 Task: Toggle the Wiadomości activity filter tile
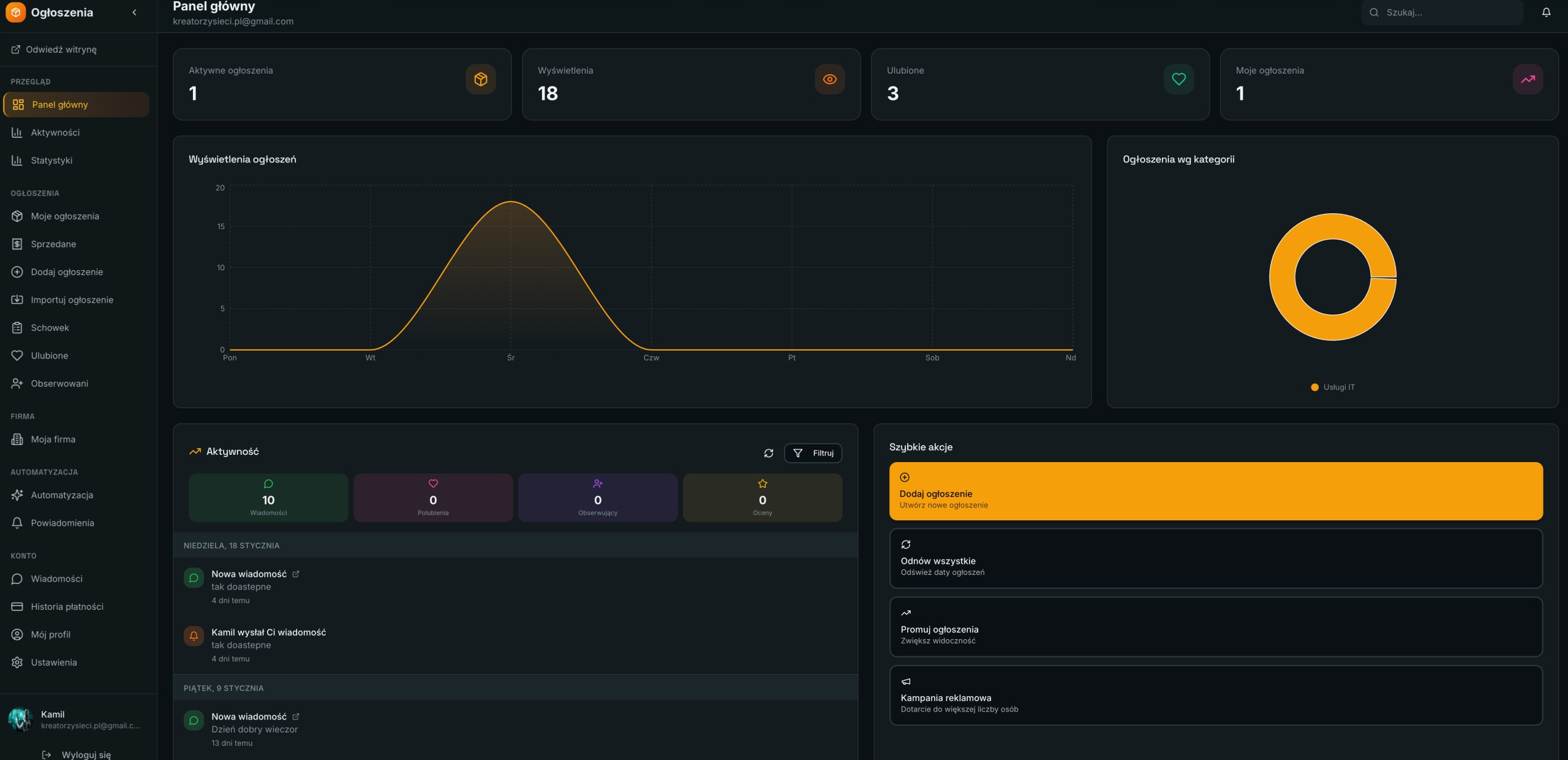[x=268, y=498]
